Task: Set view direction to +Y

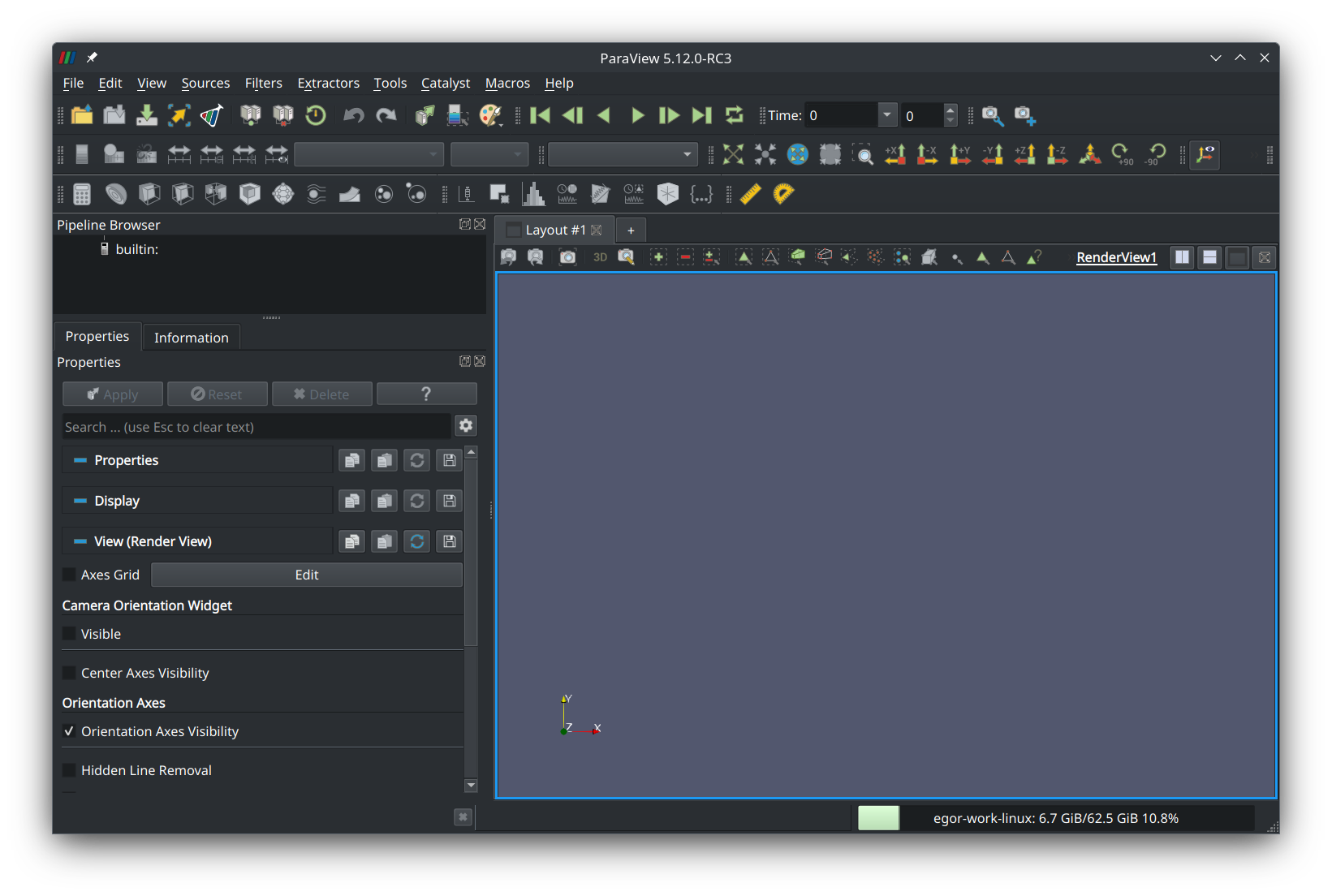Action: click(960, 154)
